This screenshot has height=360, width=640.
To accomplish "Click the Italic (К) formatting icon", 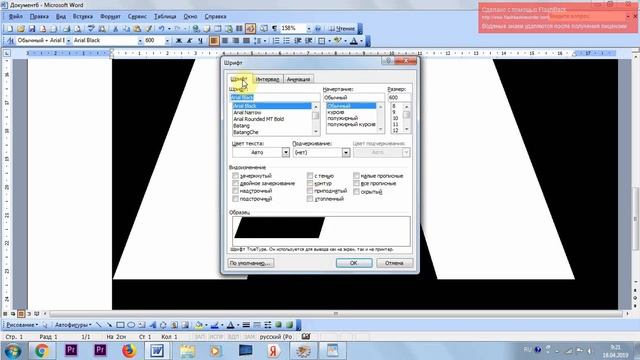I will click(x=189, y=41).
